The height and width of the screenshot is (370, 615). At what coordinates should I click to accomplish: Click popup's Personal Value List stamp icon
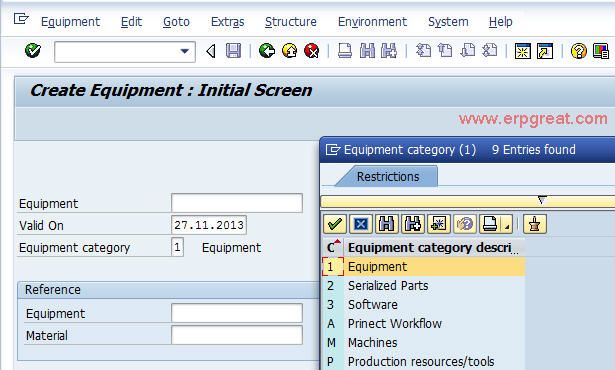click(534, 224)
